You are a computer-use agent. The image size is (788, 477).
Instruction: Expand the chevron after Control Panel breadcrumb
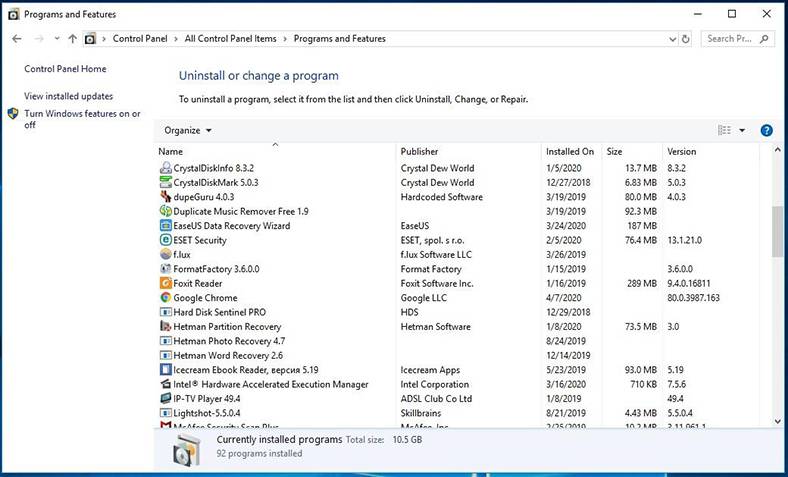(x=176, y=39)
